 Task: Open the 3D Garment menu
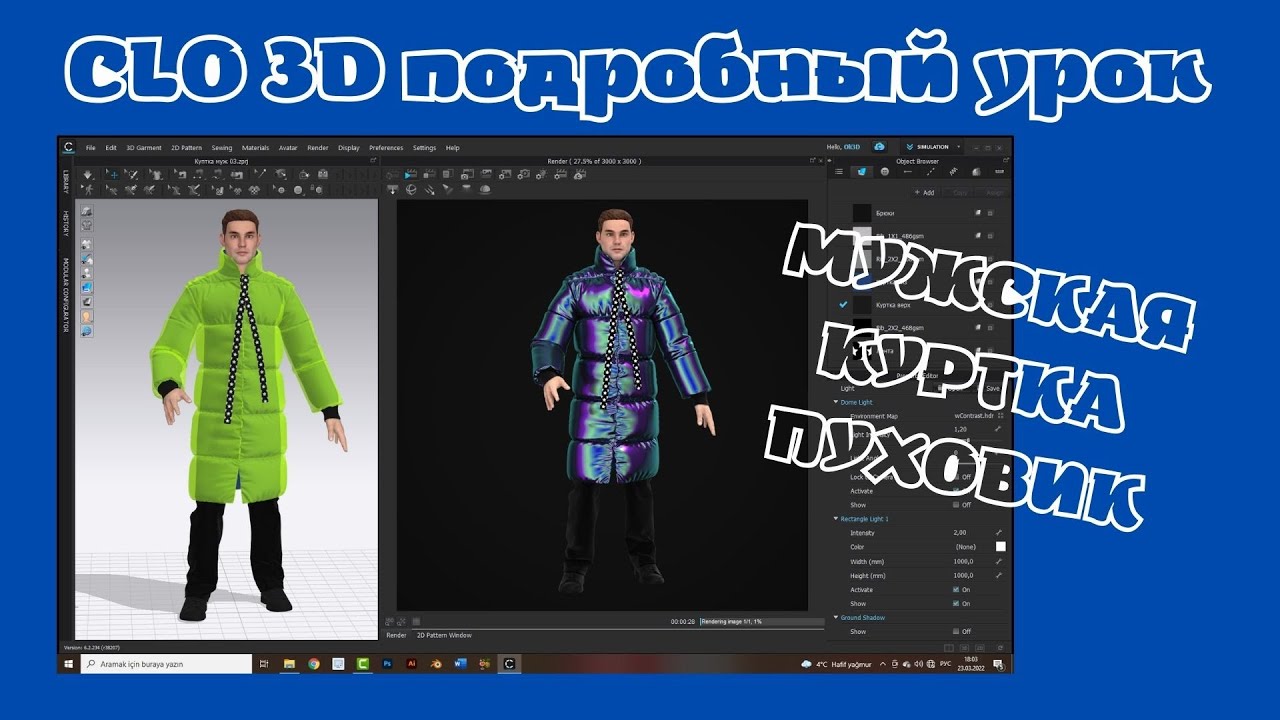point(143,148)
